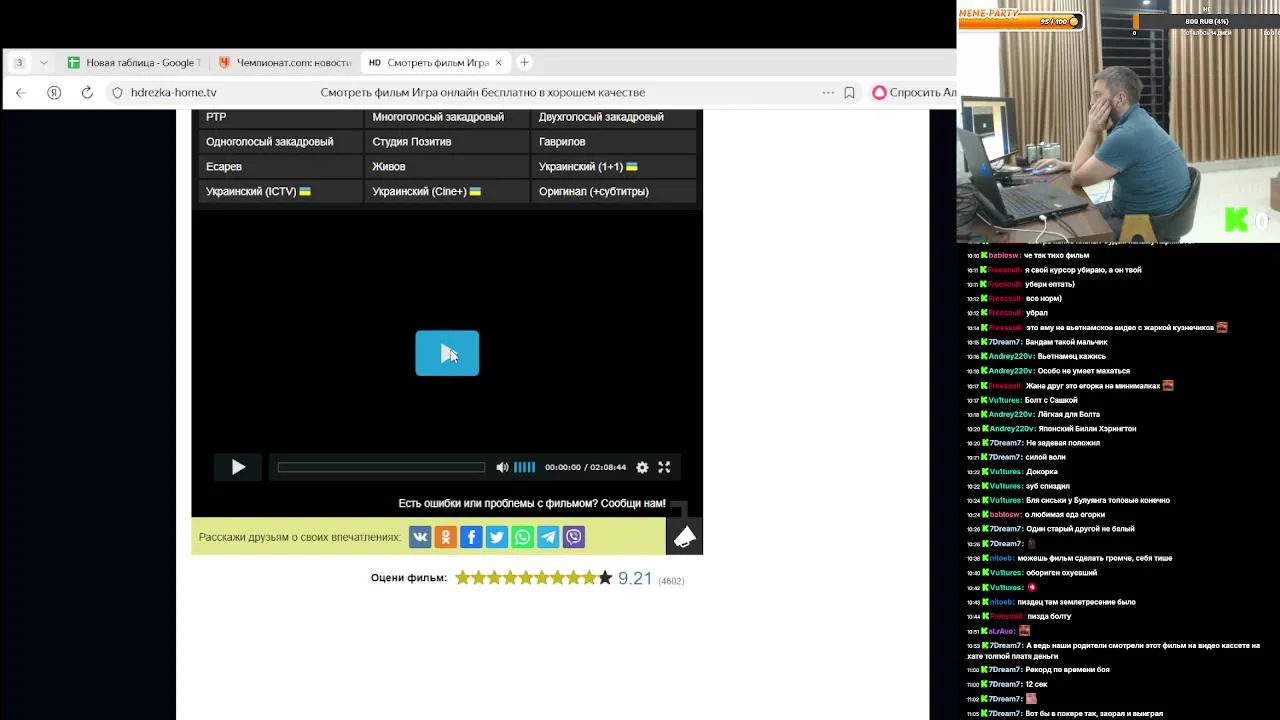Click the film duration text 02:08:44

608,467
